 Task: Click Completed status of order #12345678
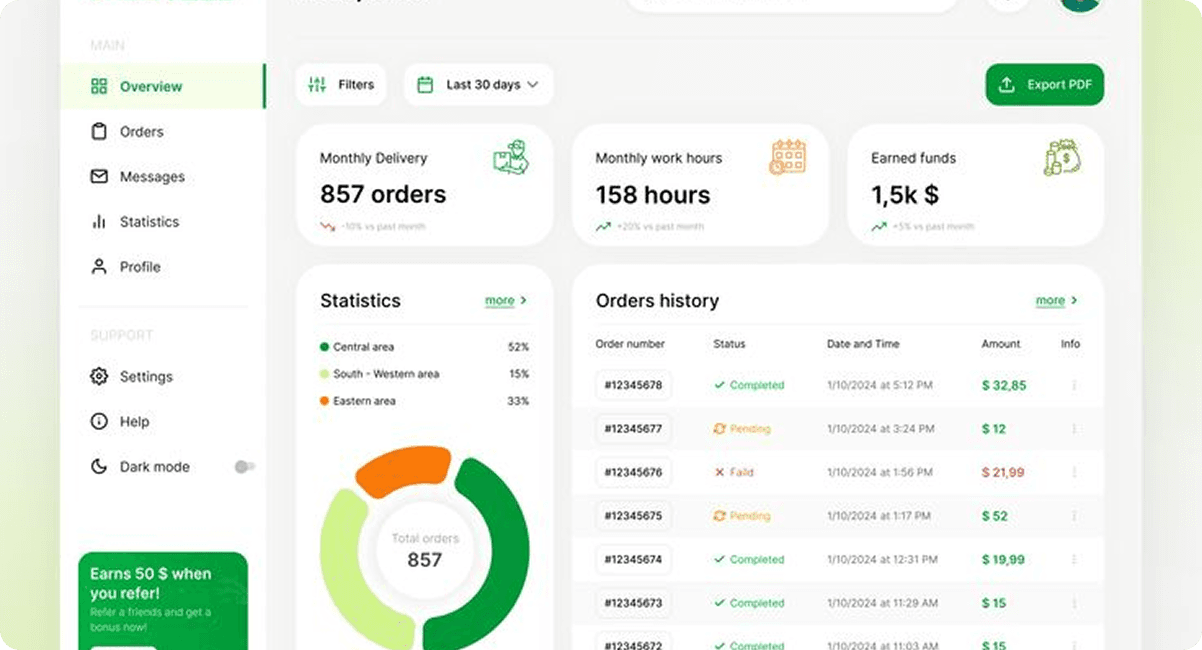click(x=749, y=385)
